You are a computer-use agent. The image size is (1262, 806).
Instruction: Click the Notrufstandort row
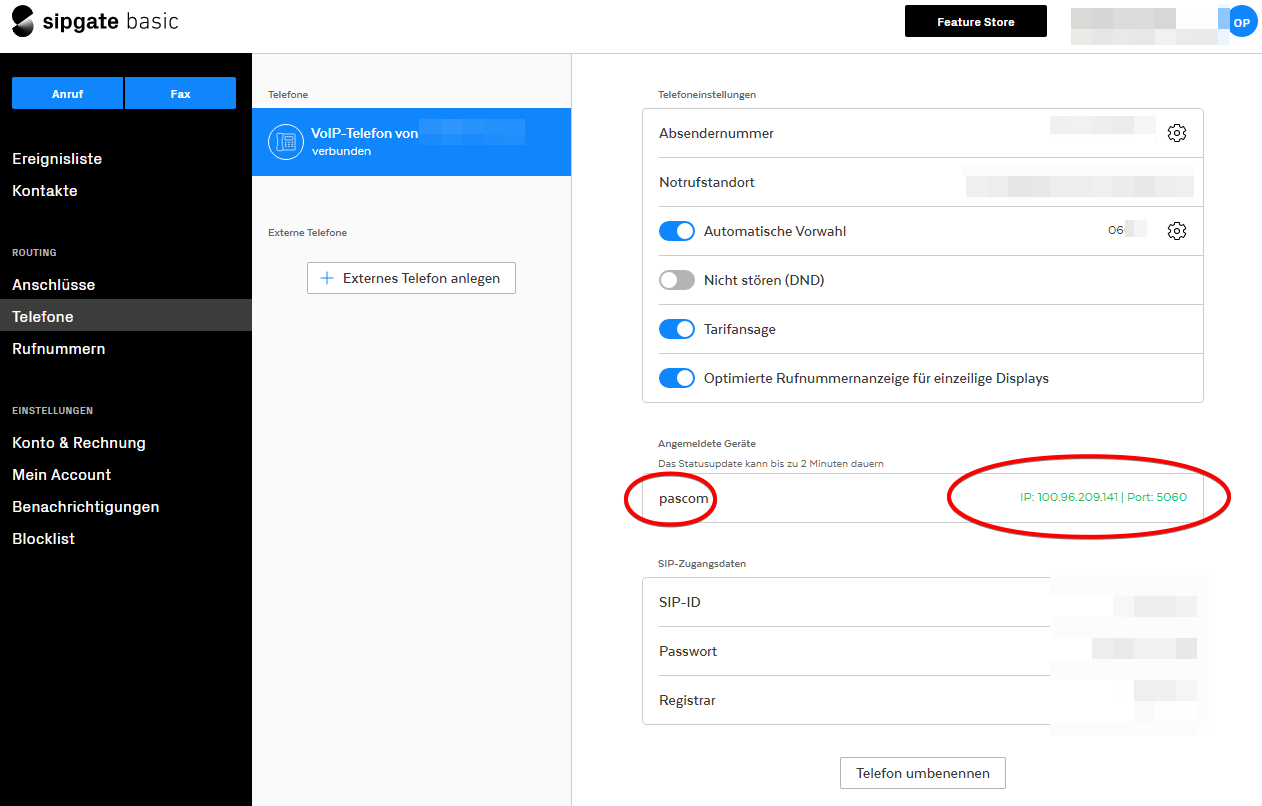coord(923,182)
